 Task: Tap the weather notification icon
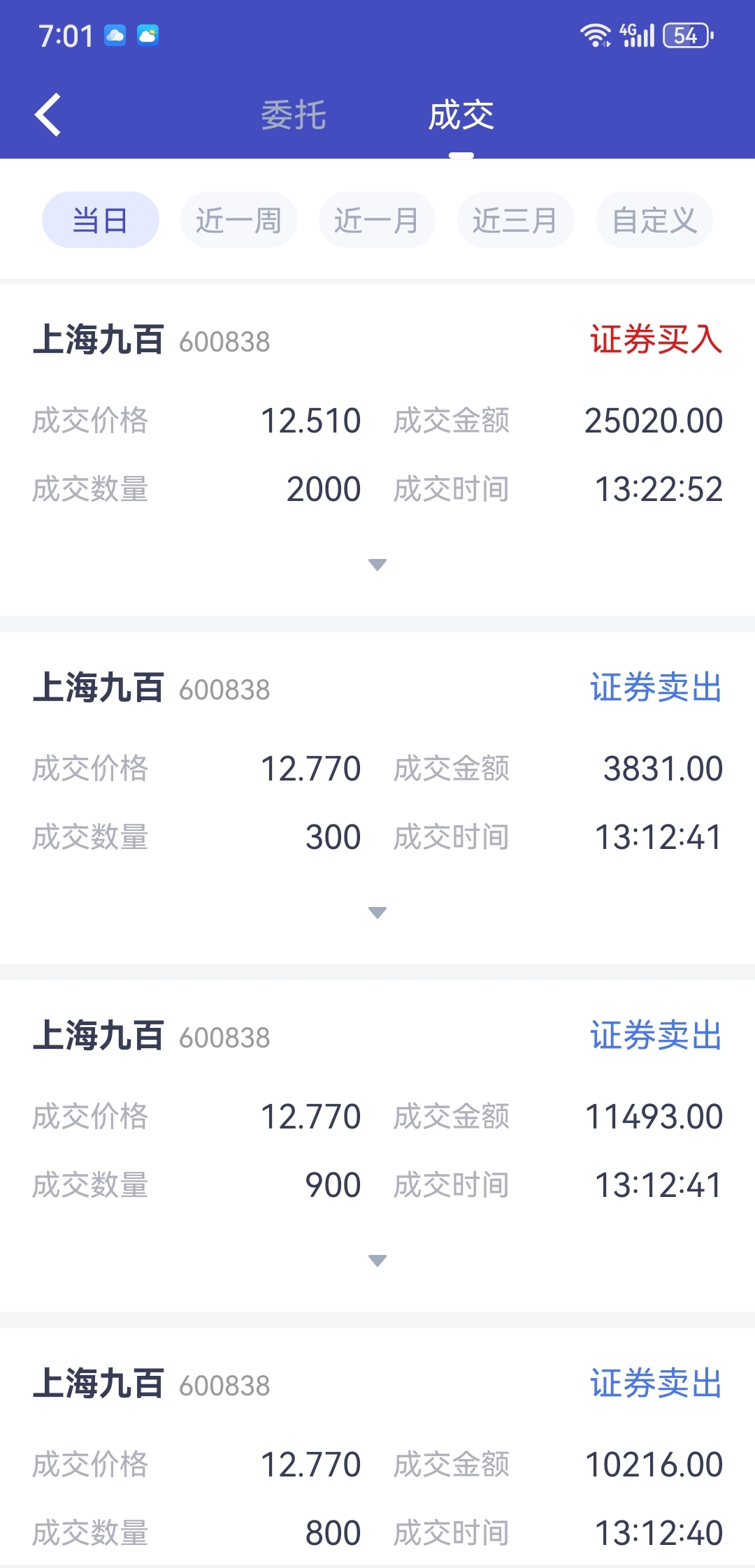coord(148,35)
